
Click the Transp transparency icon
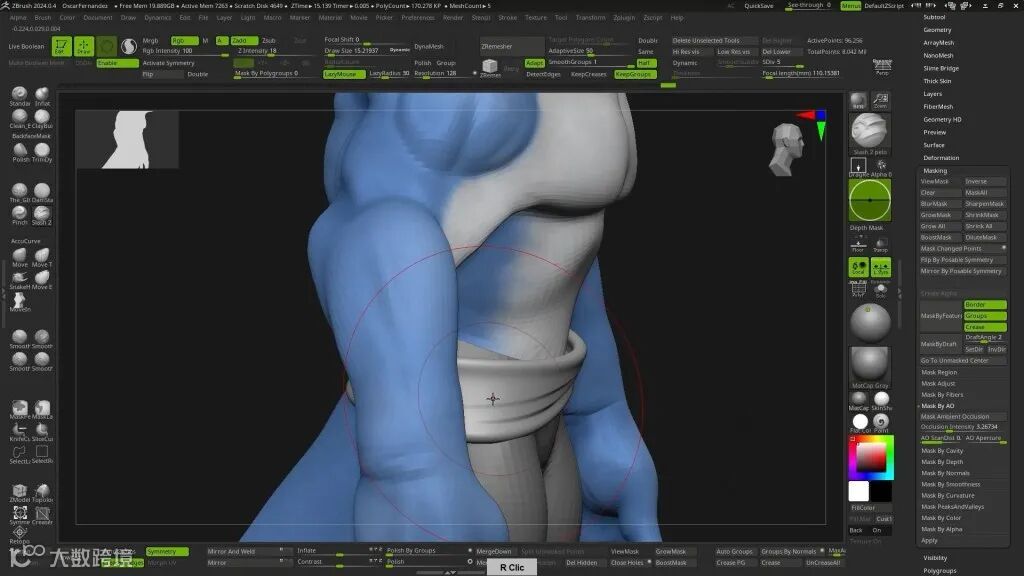881,245
